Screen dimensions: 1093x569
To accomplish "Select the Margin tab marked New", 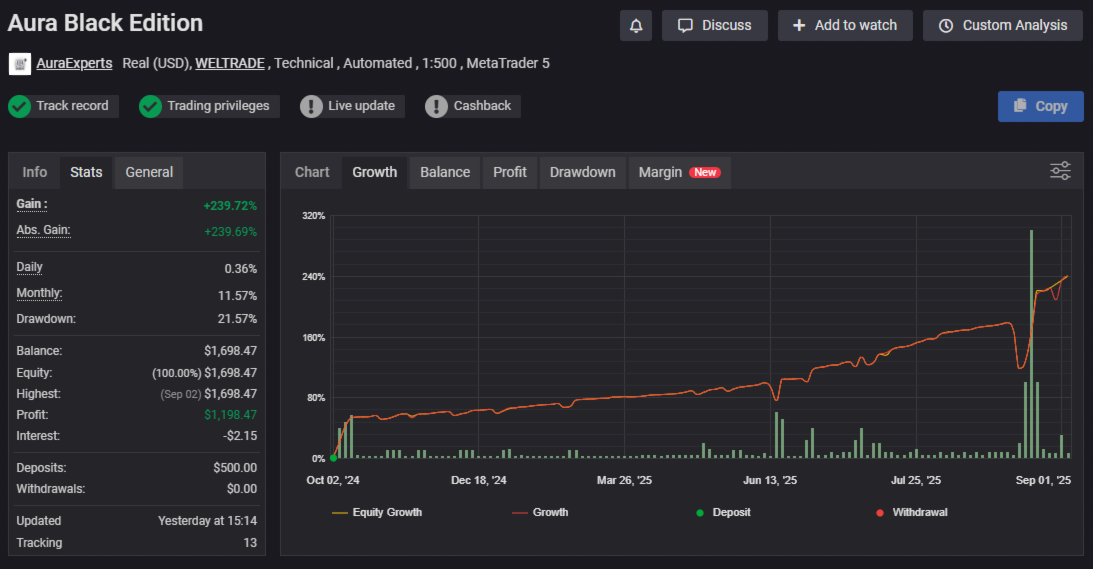I will (x=679, y=172).
